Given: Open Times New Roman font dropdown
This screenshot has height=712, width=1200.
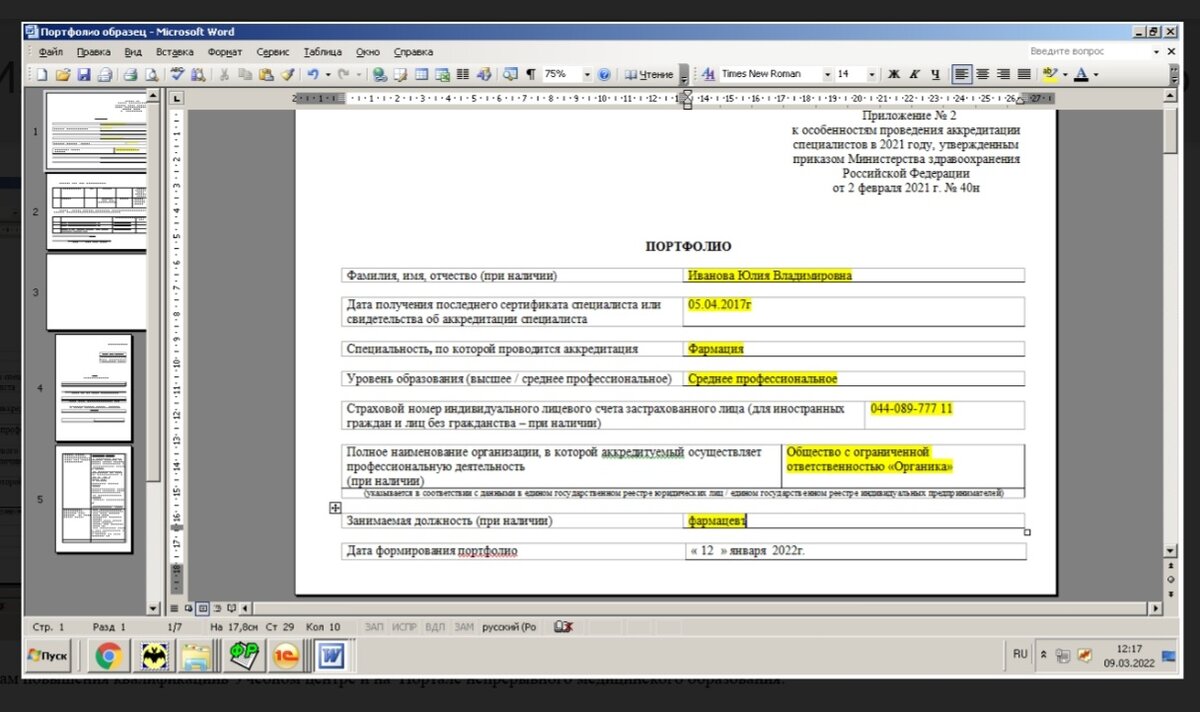Looking at the screenshot, I should pos(827,74).
